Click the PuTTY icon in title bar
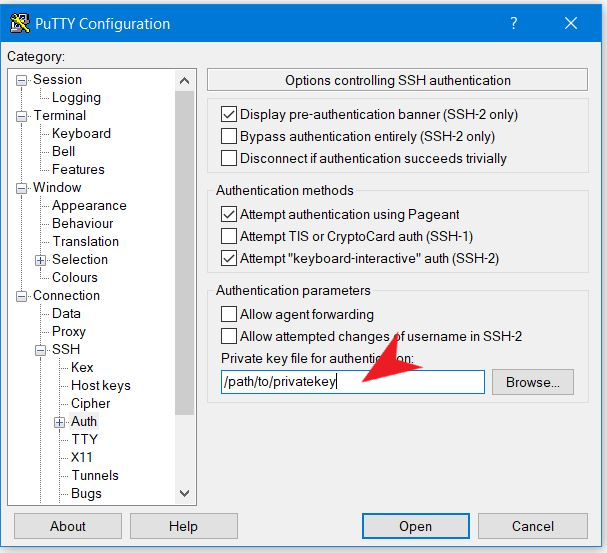Screen dimensions: 607x553 click(20, 23)
